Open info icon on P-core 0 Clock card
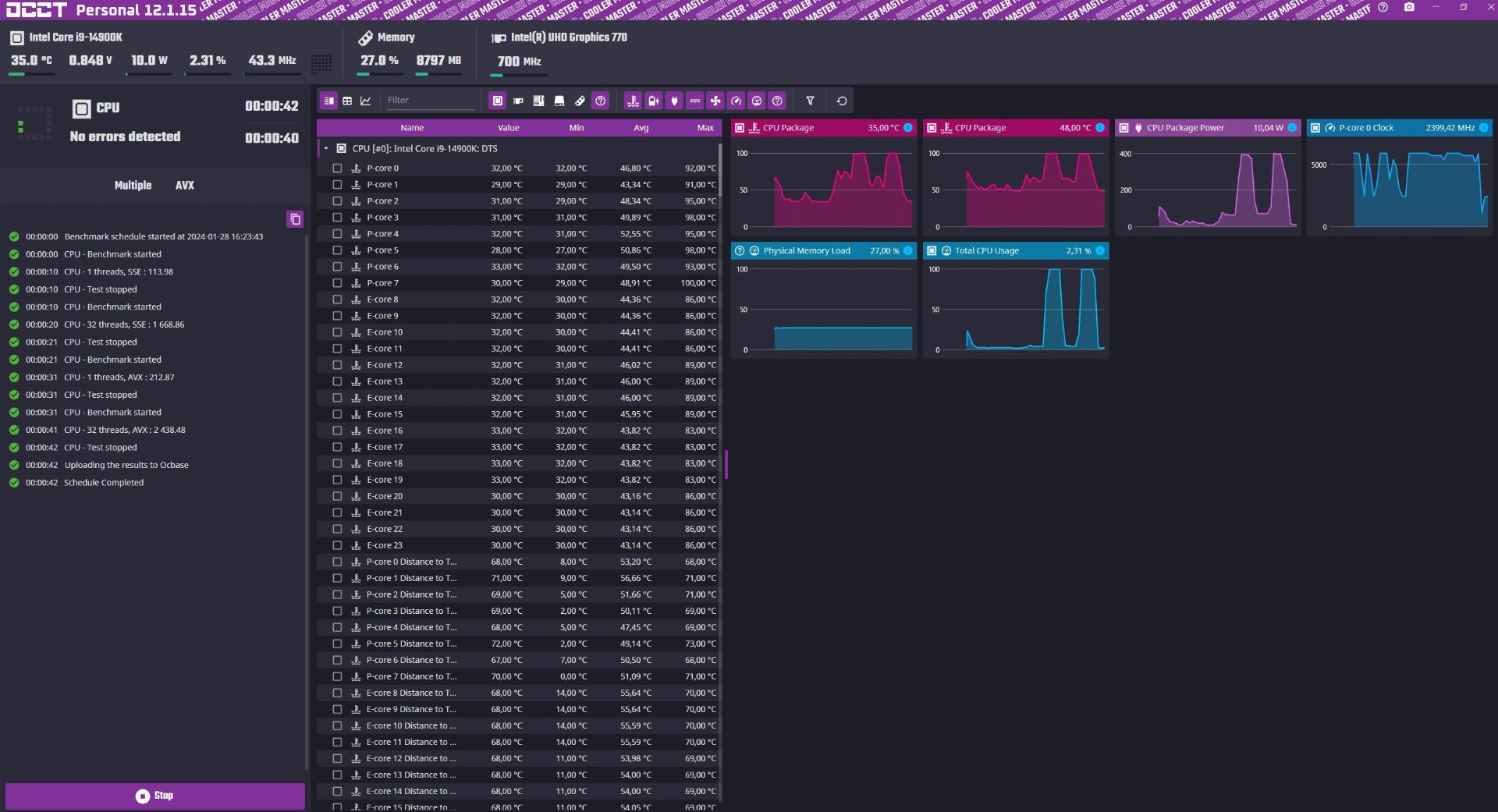The height and width of the screenshot is (812, 1498). (x=1483, y=128)
